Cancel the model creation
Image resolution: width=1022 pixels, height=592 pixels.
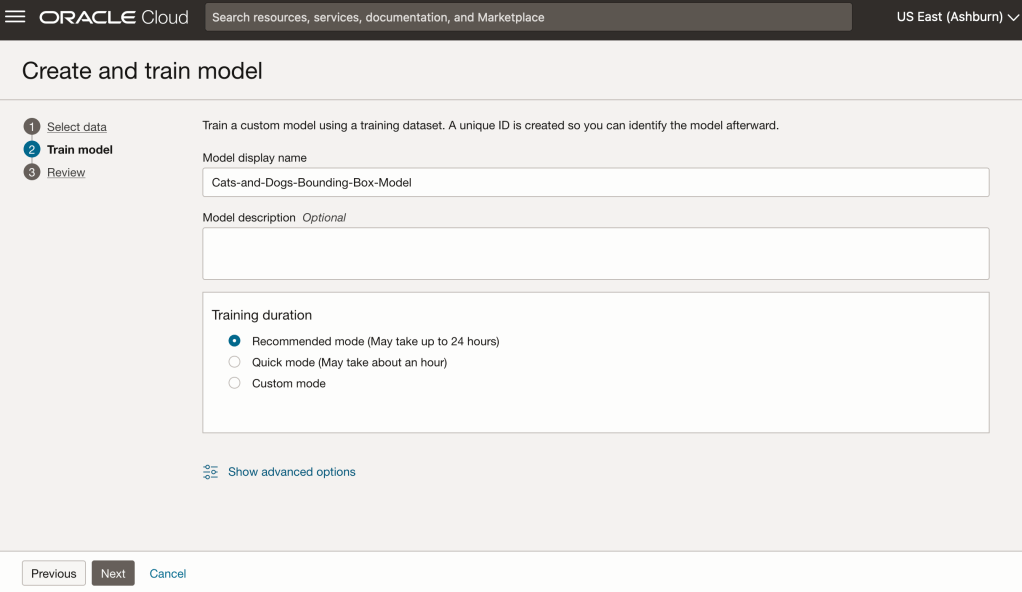168,573
